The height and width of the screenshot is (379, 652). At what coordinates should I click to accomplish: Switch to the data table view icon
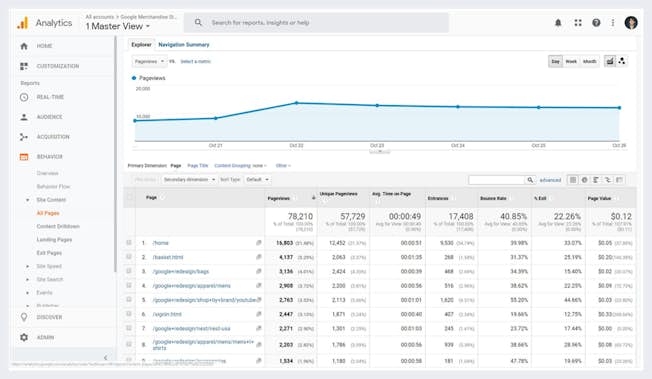(573, 180)
